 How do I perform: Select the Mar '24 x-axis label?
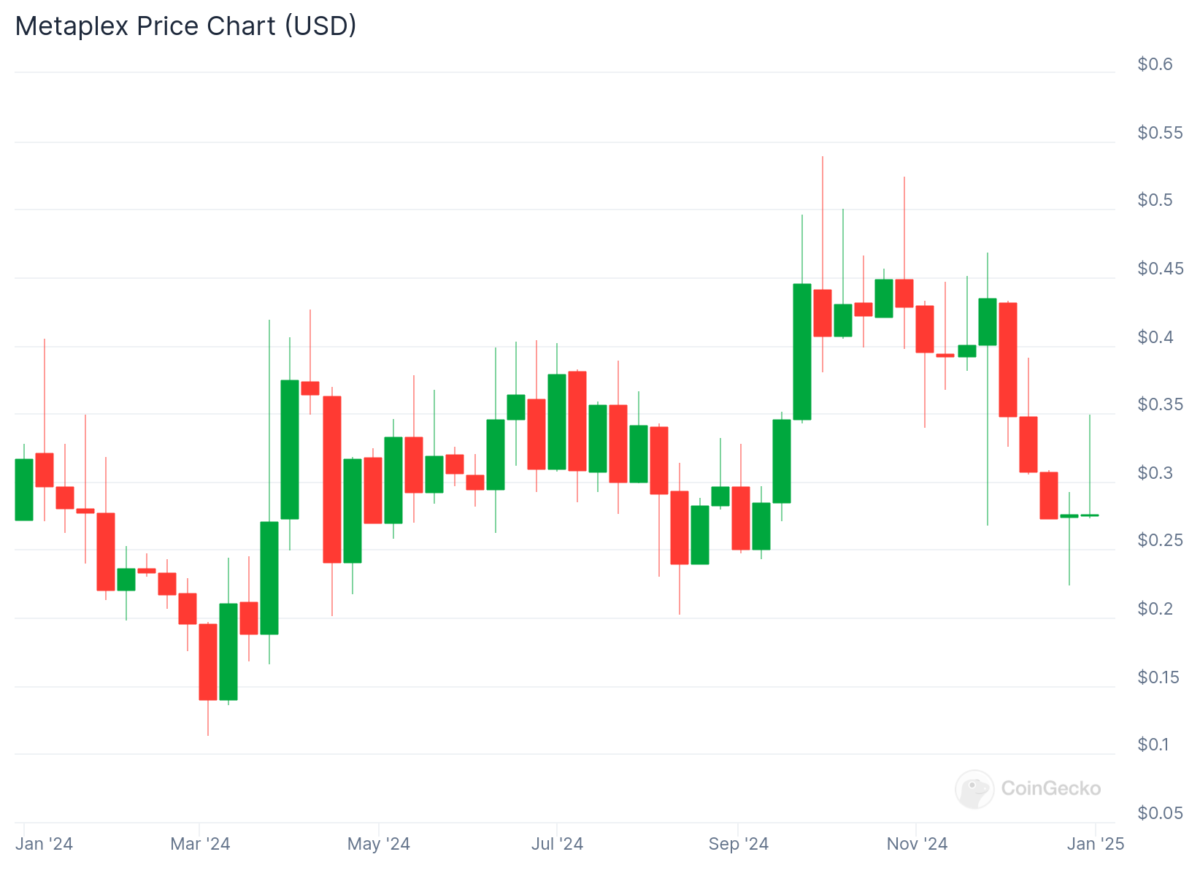coord(200,844)
